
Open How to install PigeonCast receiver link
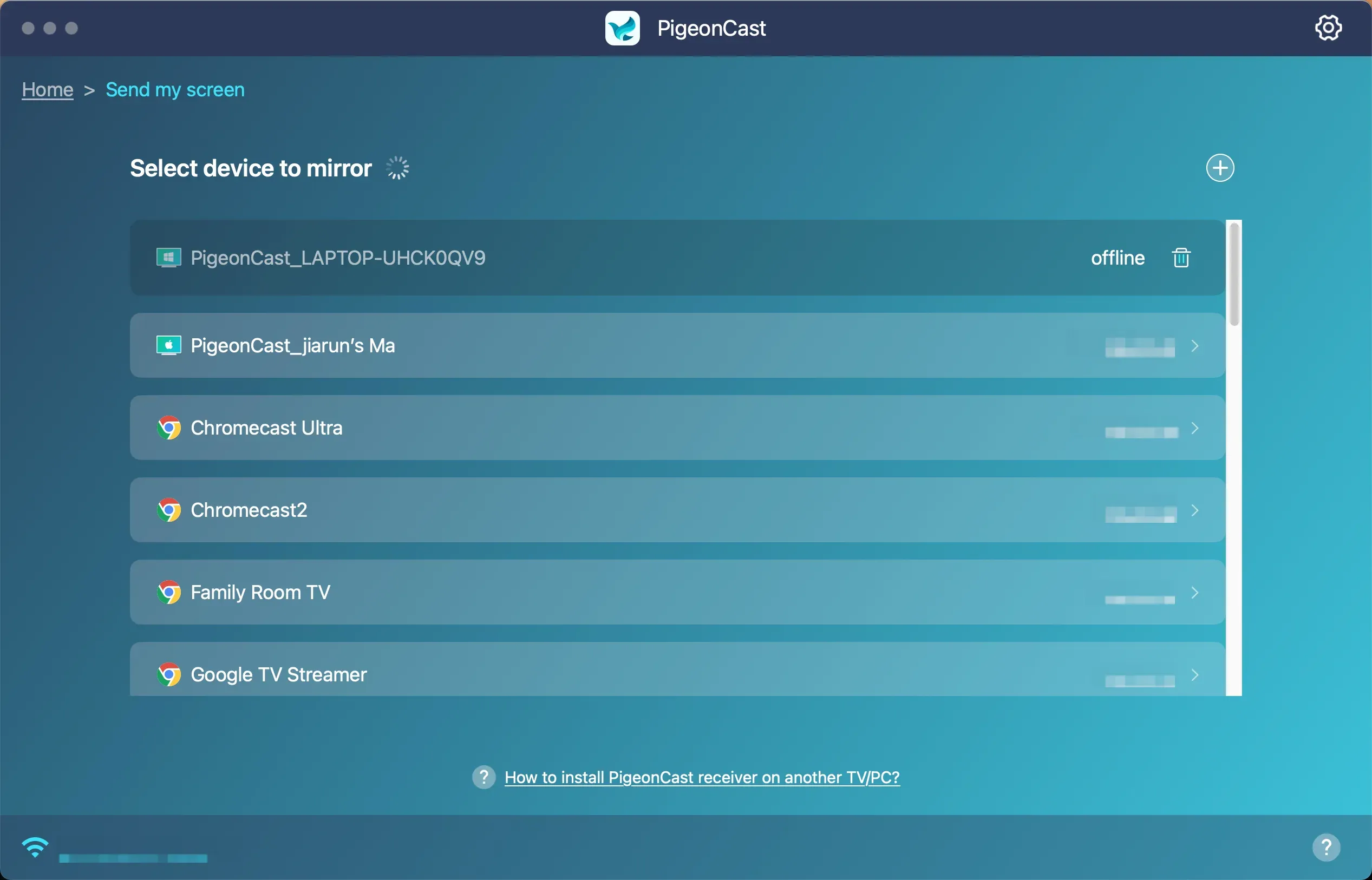[702, 777]
